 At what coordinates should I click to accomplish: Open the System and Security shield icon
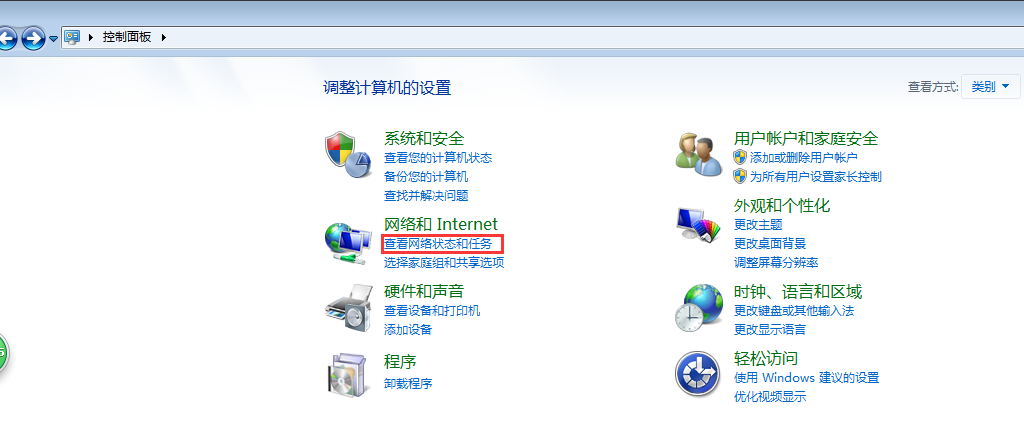347,155
